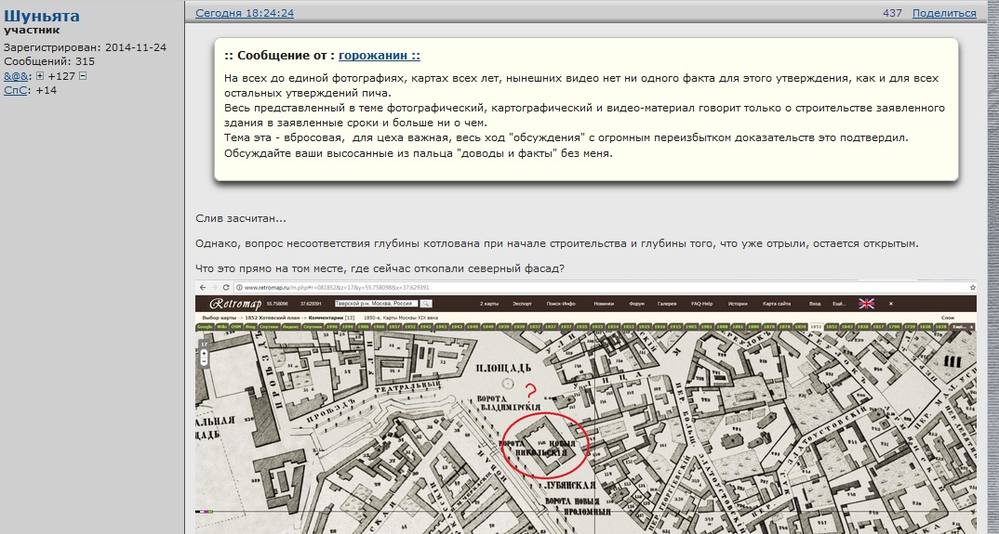This screenshot has height=534, width=999.
Task: Open the quoted author link горожанин
Action: (379, 55)
